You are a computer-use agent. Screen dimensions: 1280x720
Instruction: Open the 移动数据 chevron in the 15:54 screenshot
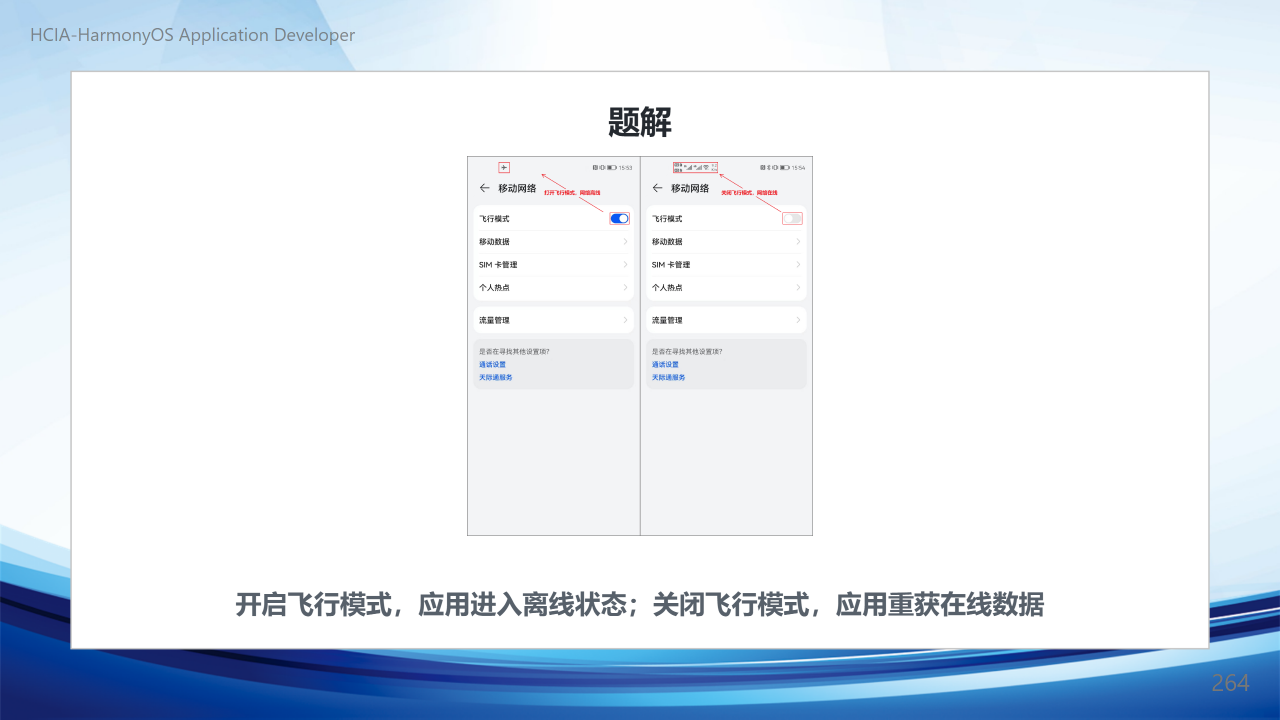798,242
